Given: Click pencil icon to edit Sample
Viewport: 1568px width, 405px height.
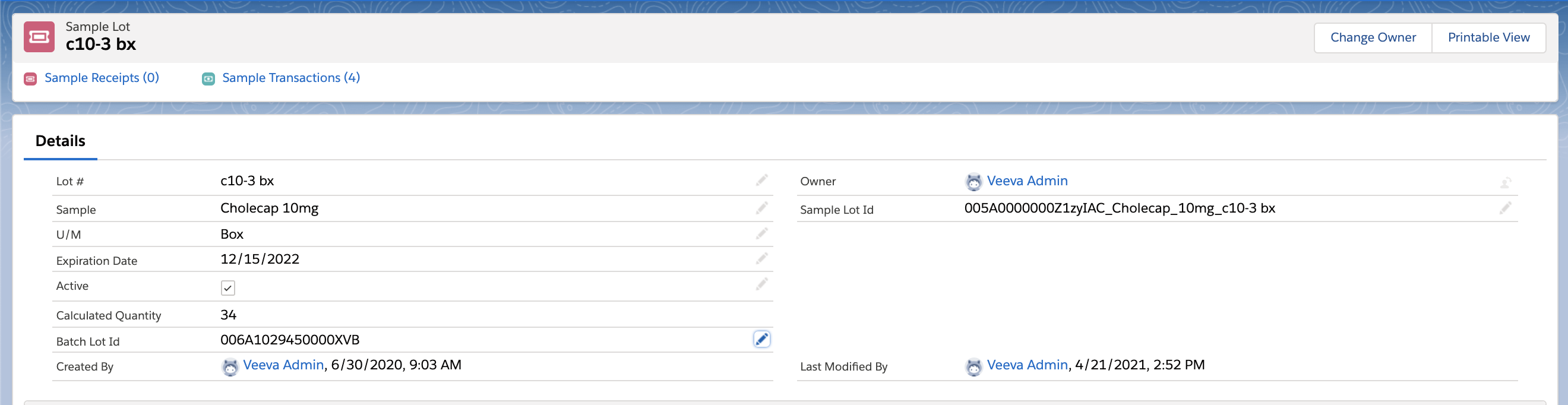Looking at the screenshot, I should click(x=761, y=208).
